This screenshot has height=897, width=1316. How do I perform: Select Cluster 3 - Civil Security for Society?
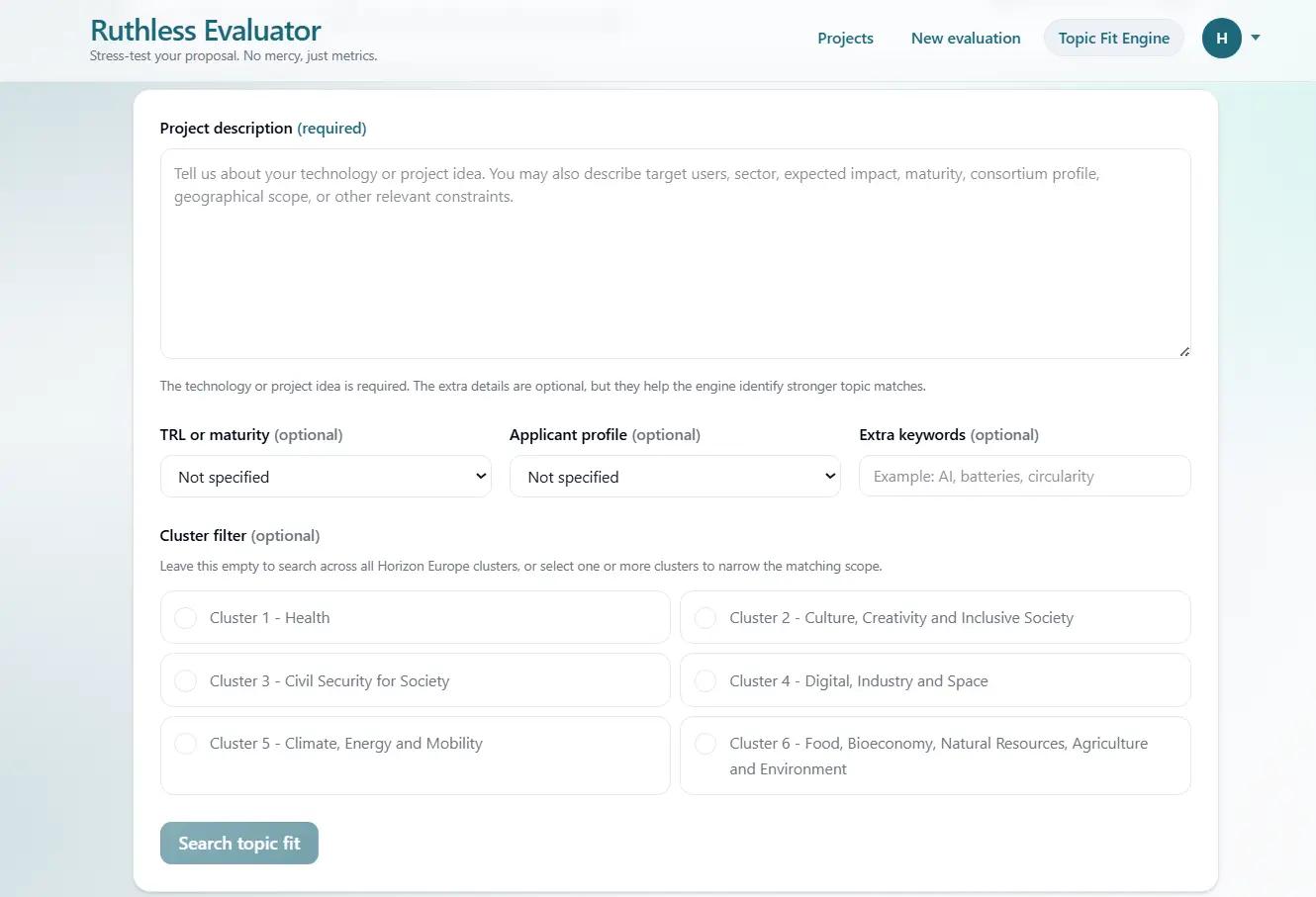tap(415, 680)
